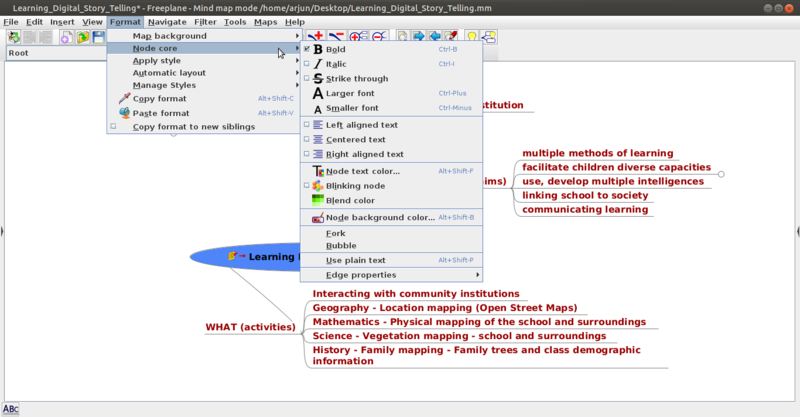Screen dimensions: 800x417
Task: Click the Blinking node icon
Action: tap(318, 186)
